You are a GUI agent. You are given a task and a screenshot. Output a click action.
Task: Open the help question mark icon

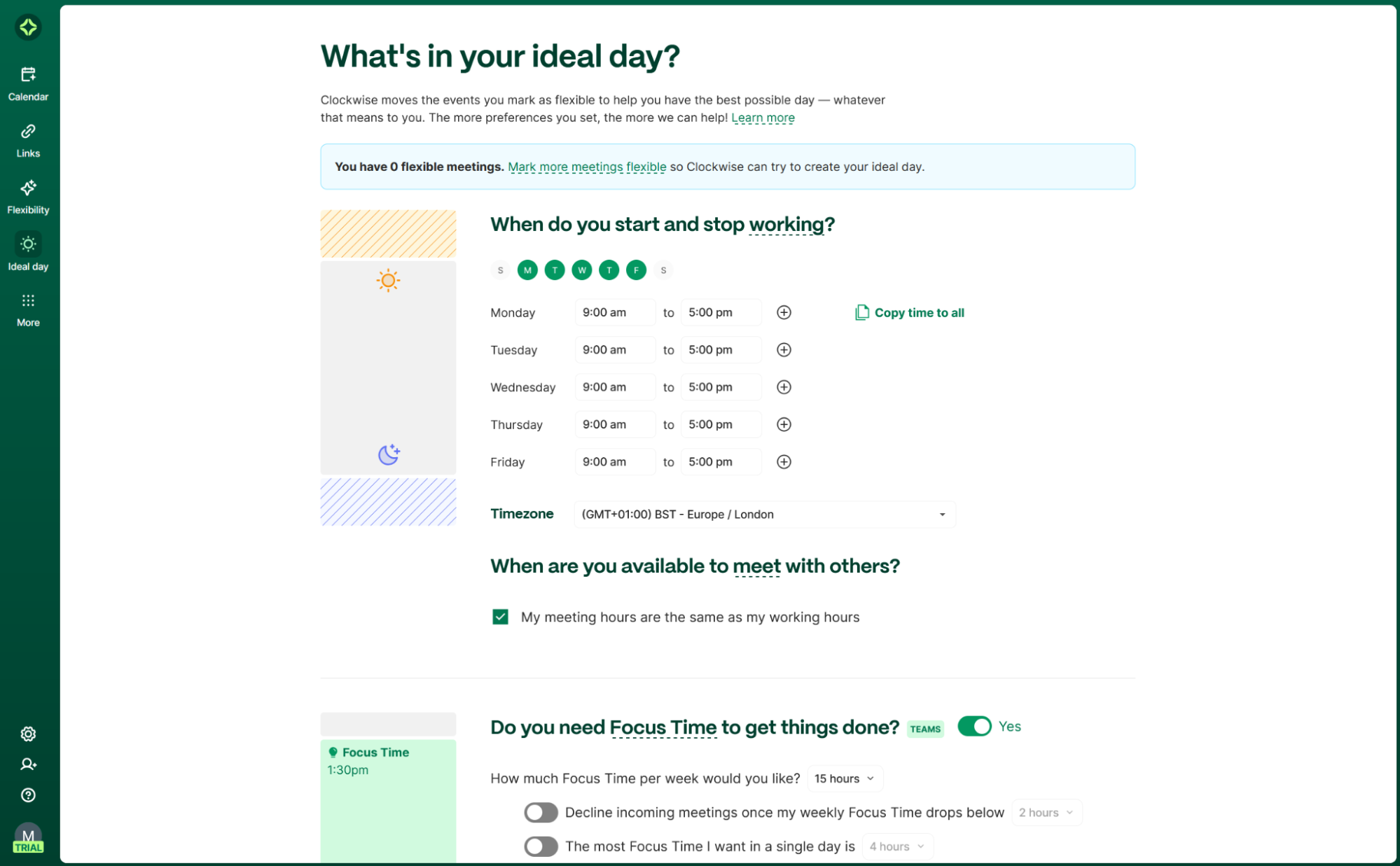pos(28,795)
